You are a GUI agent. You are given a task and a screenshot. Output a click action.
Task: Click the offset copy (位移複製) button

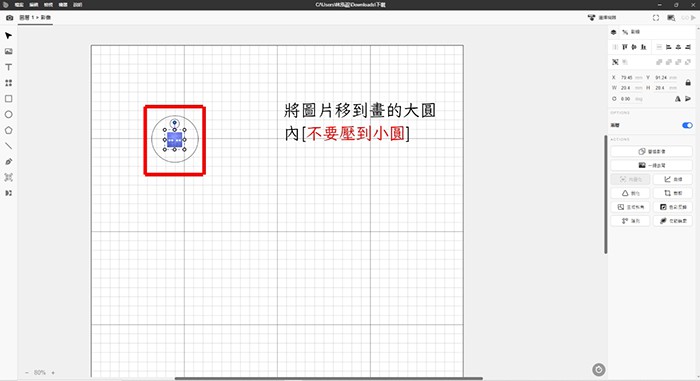point(673,221)
